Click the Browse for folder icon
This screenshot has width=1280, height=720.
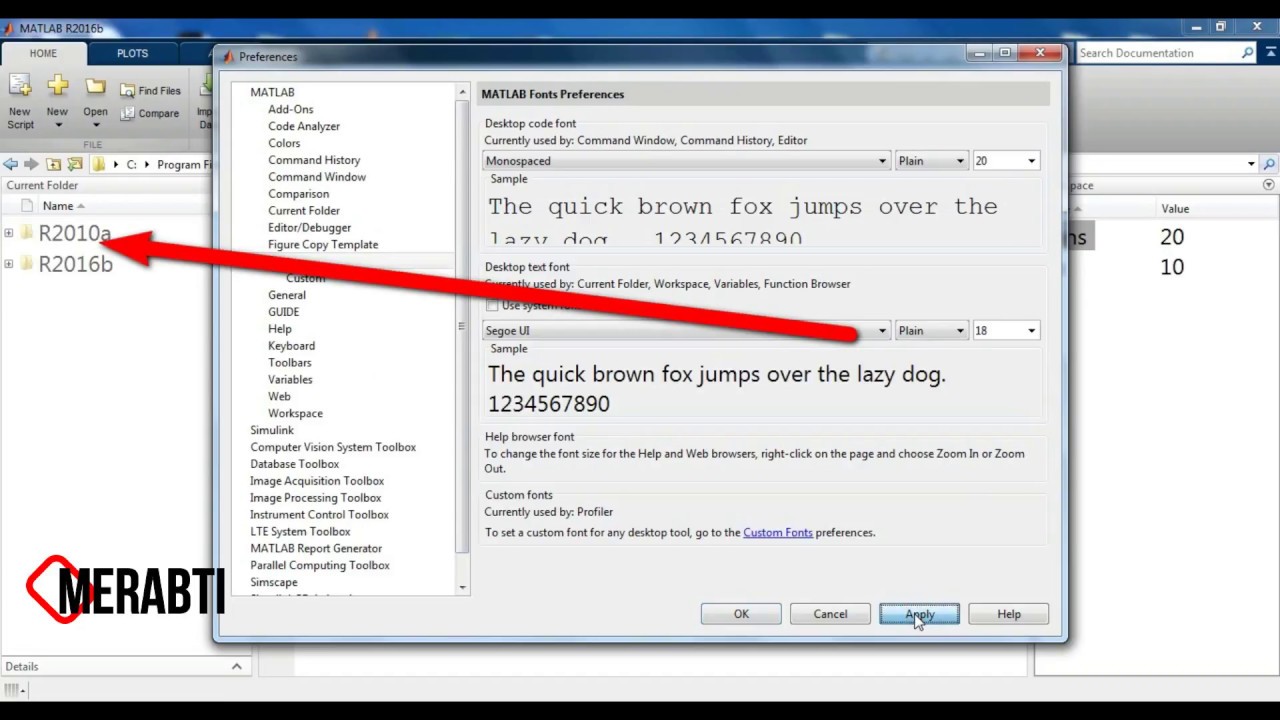74,164
